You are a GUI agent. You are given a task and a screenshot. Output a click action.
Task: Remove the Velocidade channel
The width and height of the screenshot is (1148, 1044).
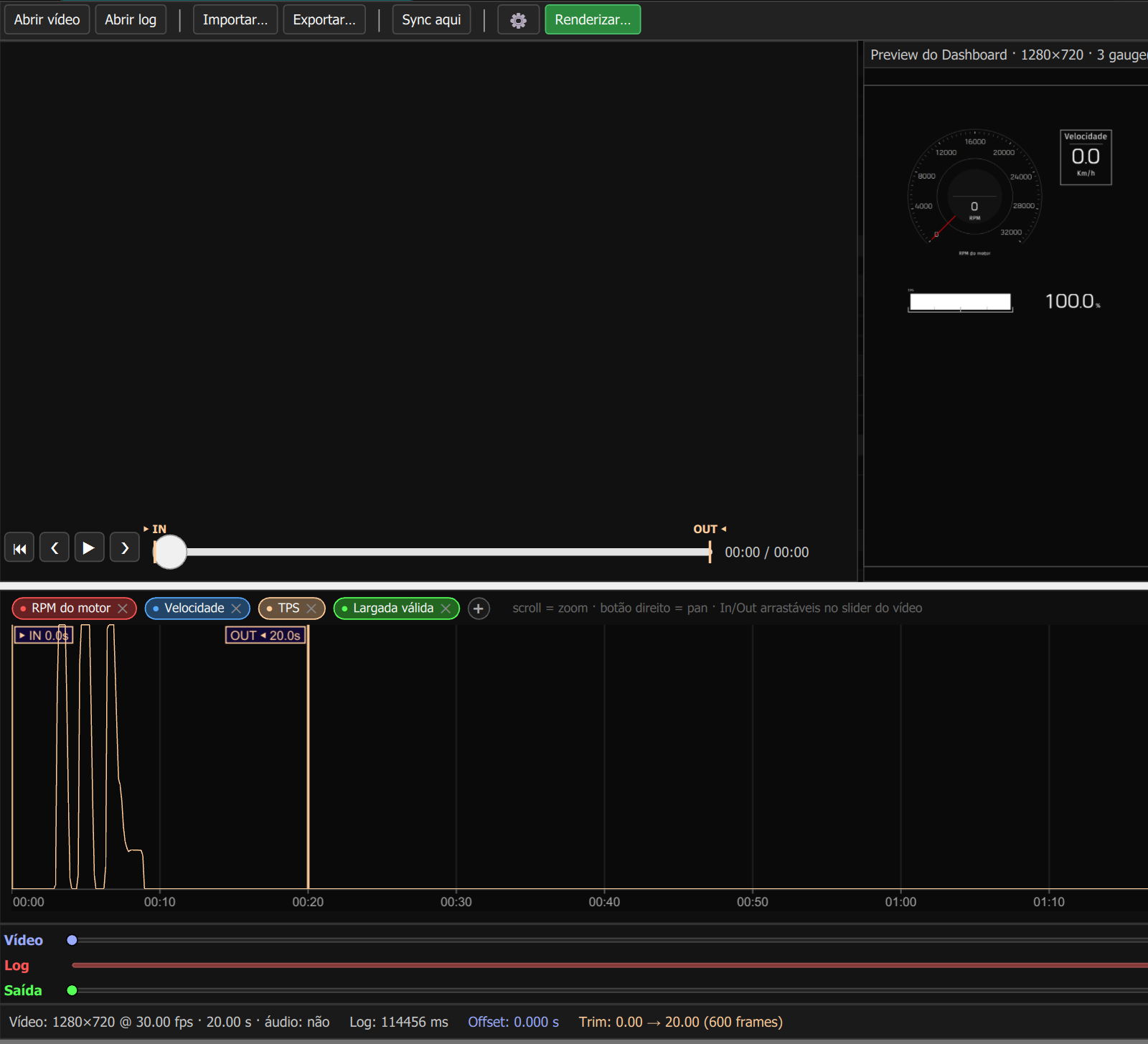tap(236, 608)
